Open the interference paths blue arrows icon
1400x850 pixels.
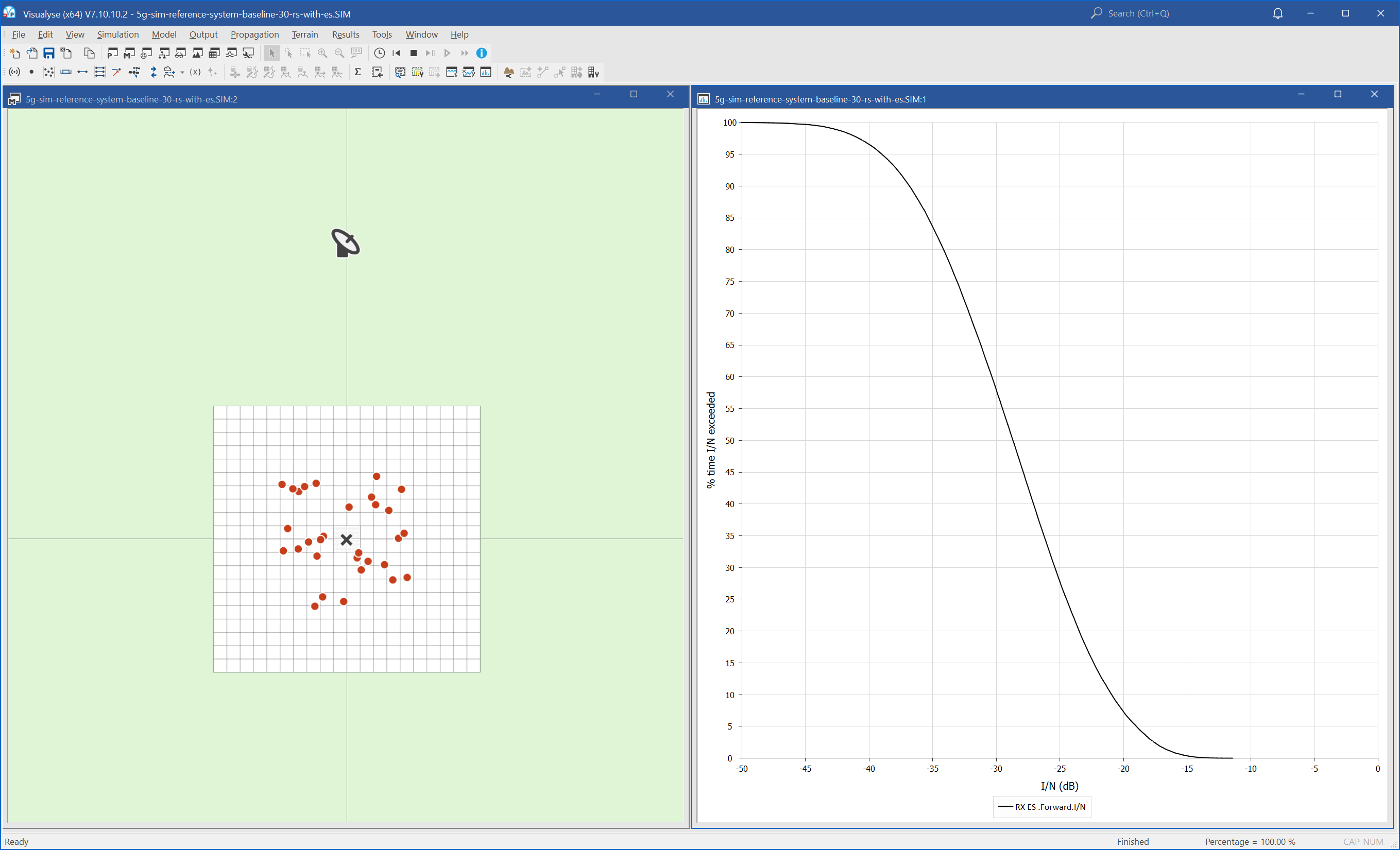[153, 72]
